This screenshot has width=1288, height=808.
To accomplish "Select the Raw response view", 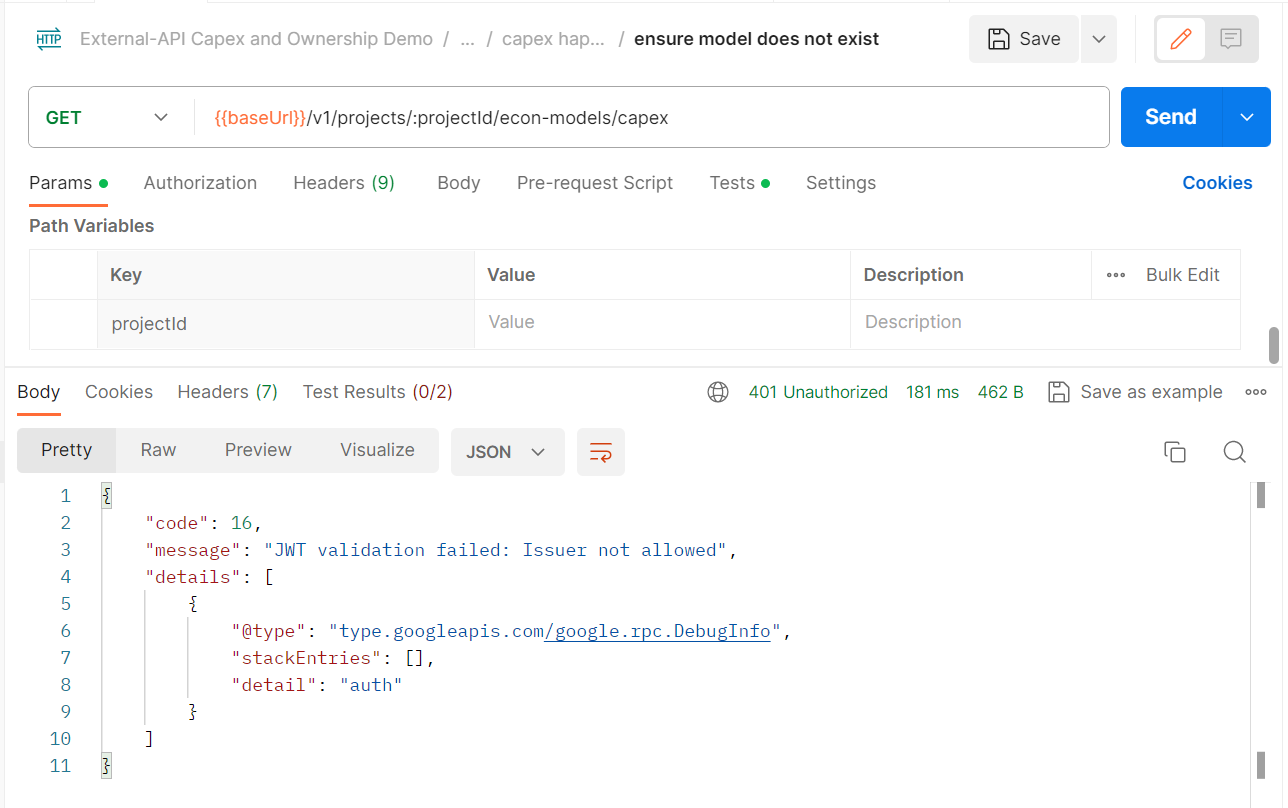I will (x=158, y=450).
